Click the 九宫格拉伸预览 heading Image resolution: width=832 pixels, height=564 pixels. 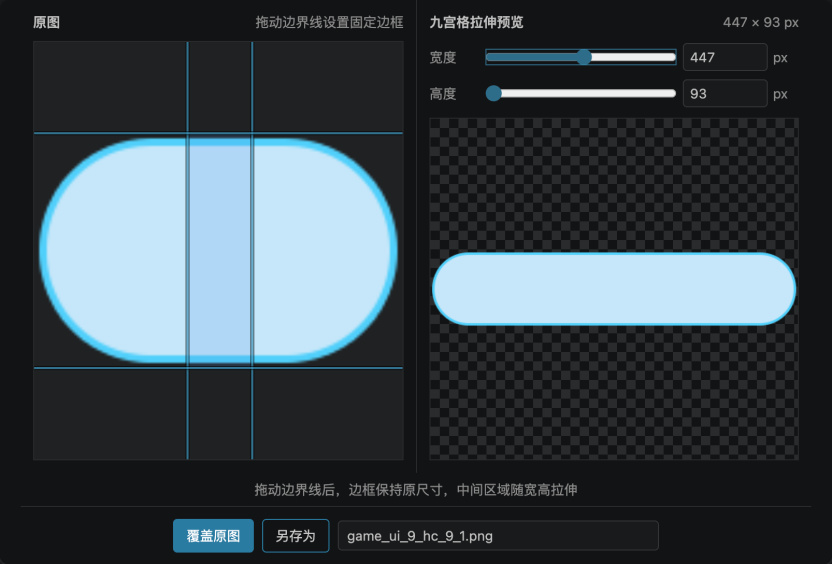[x=476, y=22]
